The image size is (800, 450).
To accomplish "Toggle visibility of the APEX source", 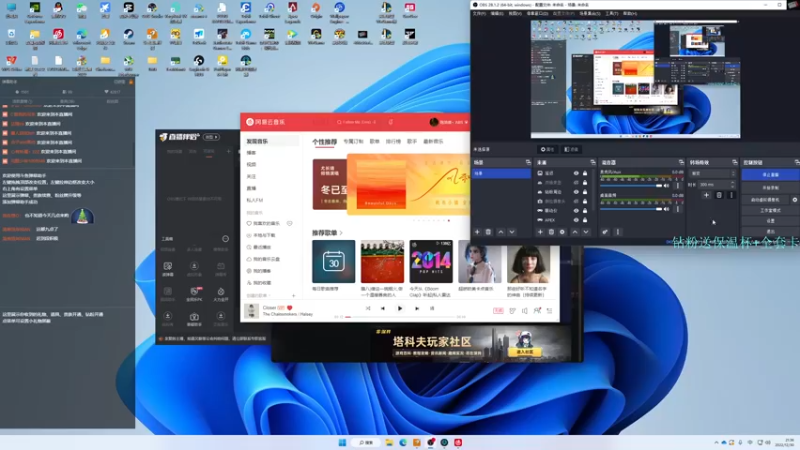I will click(x=576, y=220).
